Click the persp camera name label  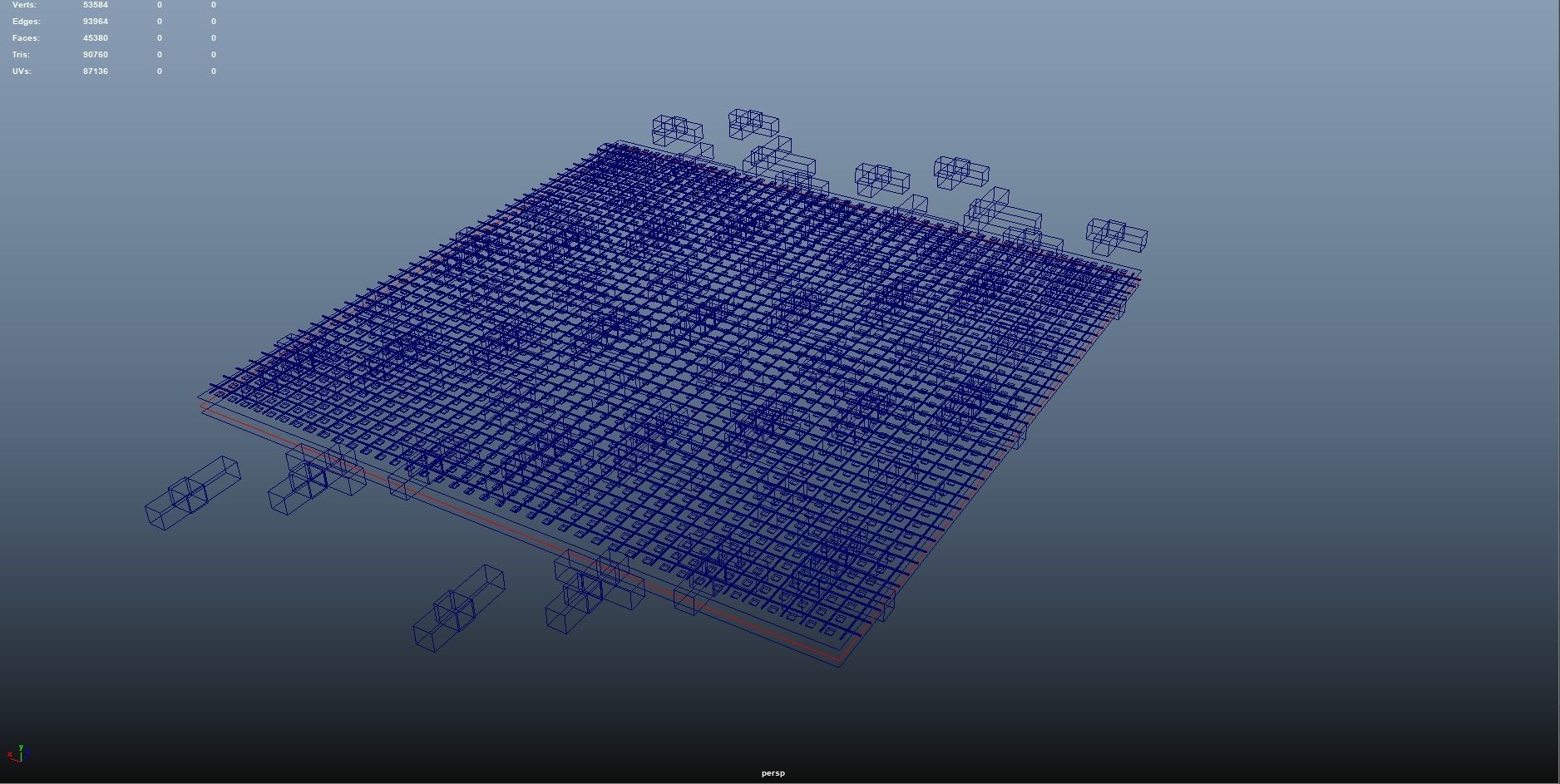point(773,773)
